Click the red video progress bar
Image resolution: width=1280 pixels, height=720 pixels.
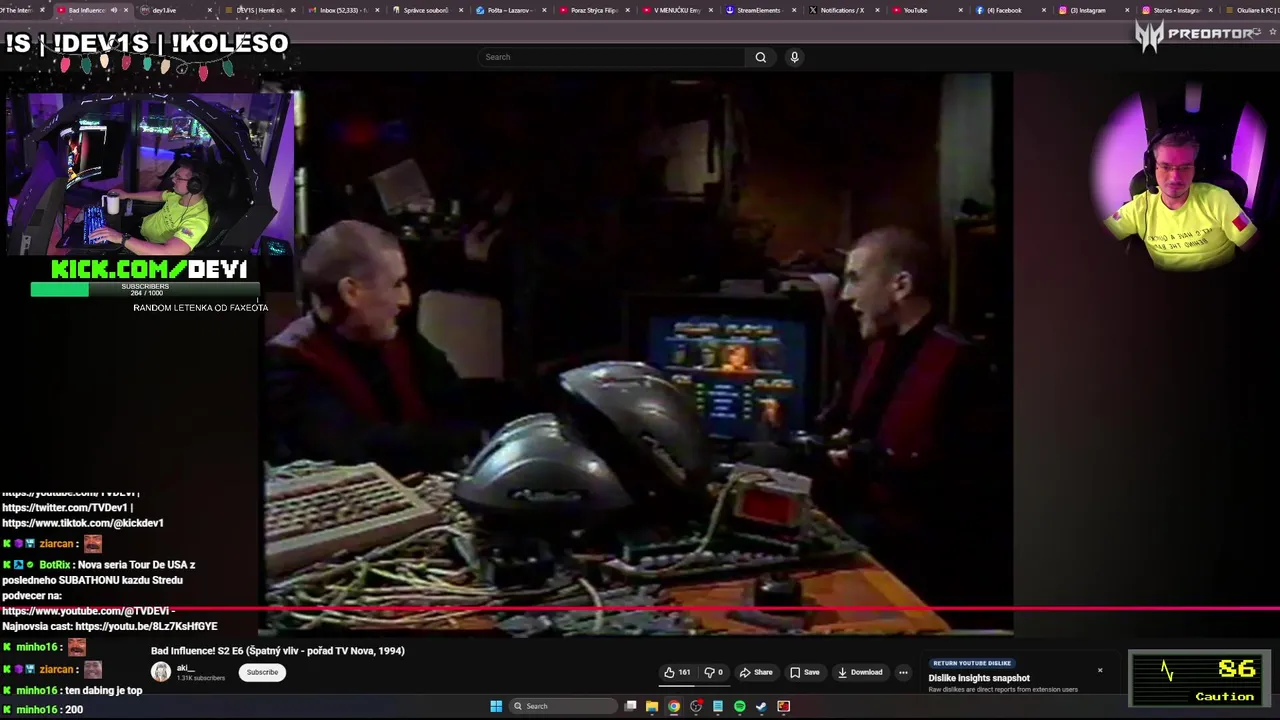[640, 608]
